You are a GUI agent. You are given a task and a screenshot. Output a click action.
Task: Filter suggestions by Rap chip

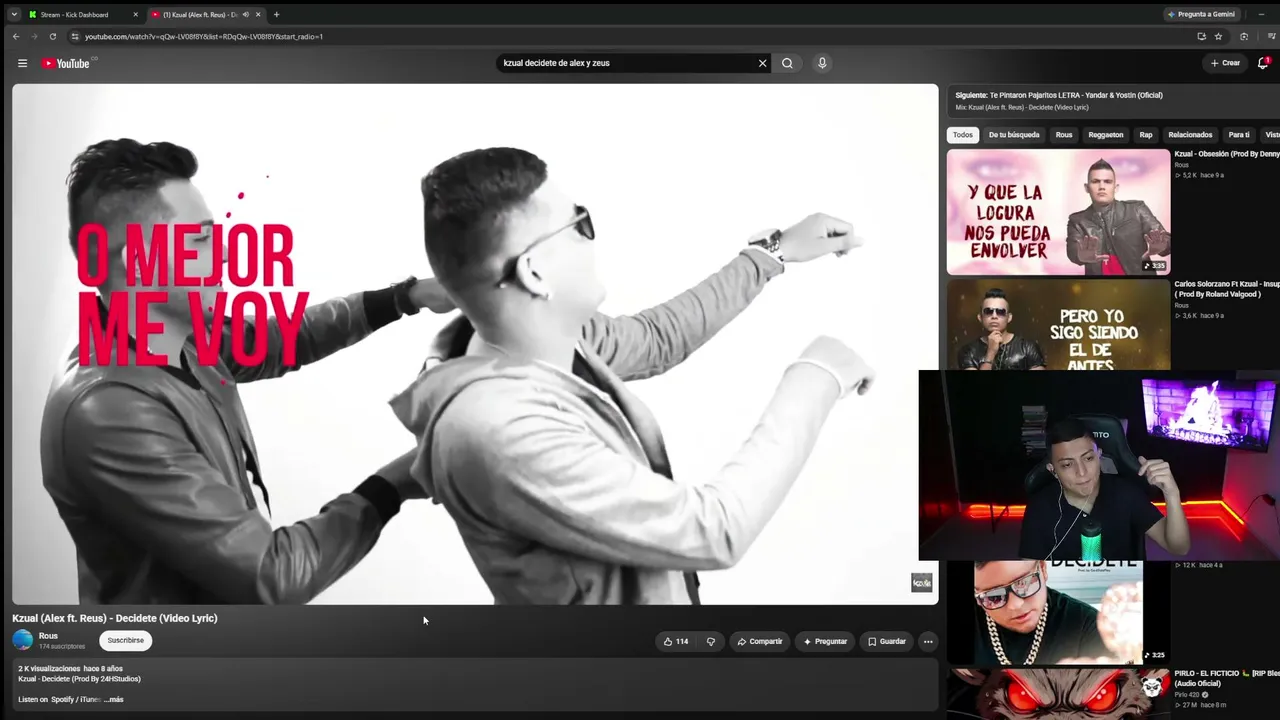(x=1146, y=135)
